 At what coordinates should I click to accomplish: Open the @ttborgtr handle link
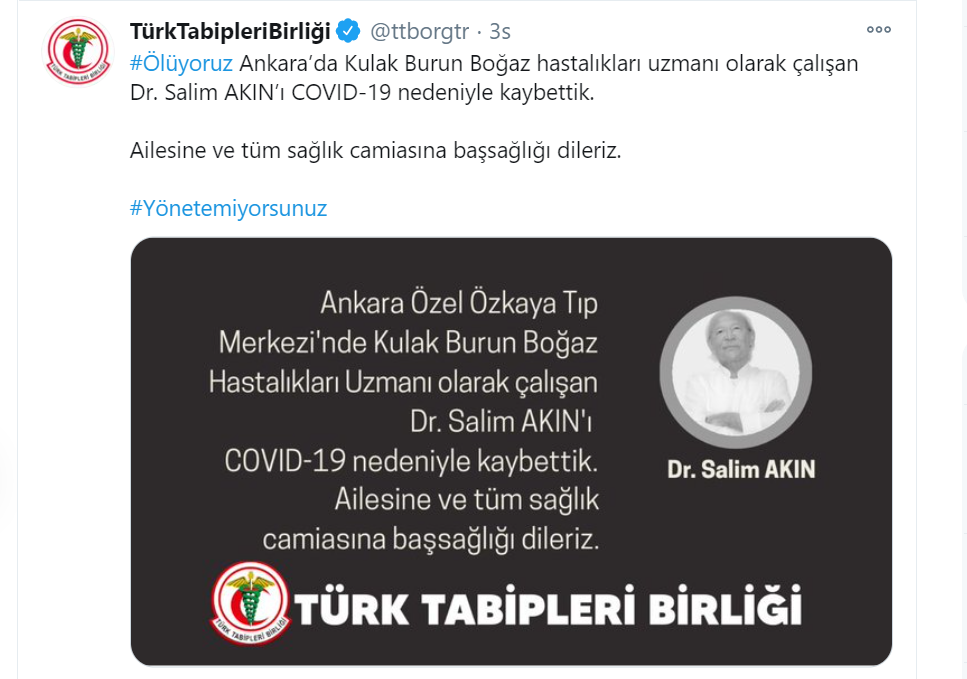(x=419, y=31)
